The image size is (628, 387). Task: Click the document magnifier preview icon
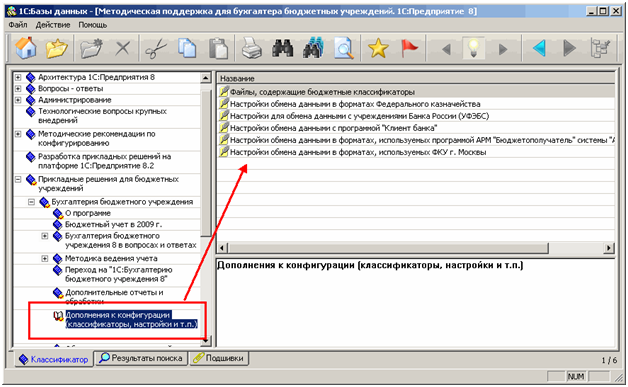[x=344, y=48]
